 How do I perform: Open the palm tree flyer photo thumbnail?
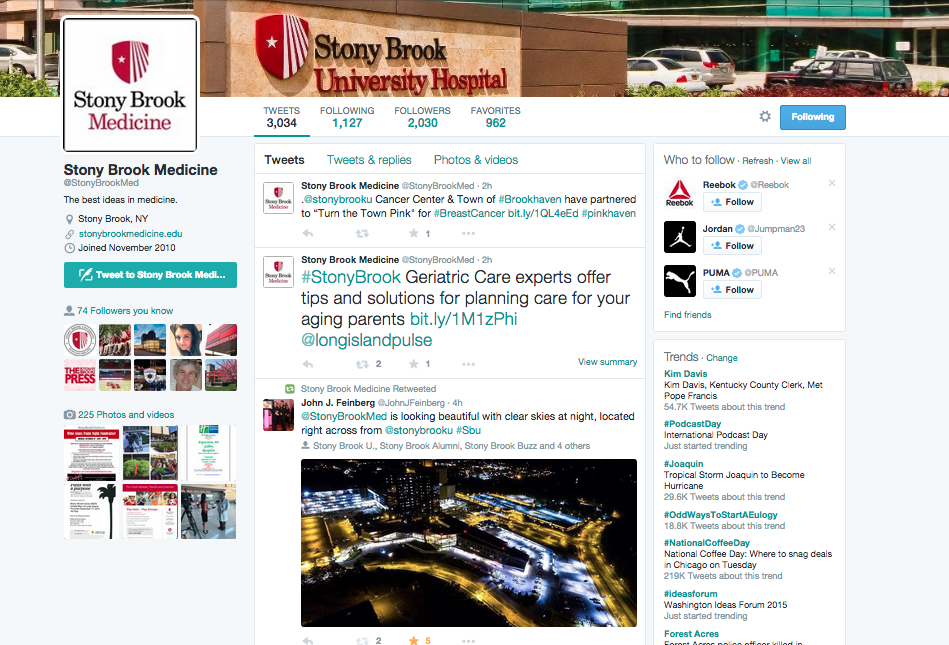pyautogui.click(x=91, y=511)
